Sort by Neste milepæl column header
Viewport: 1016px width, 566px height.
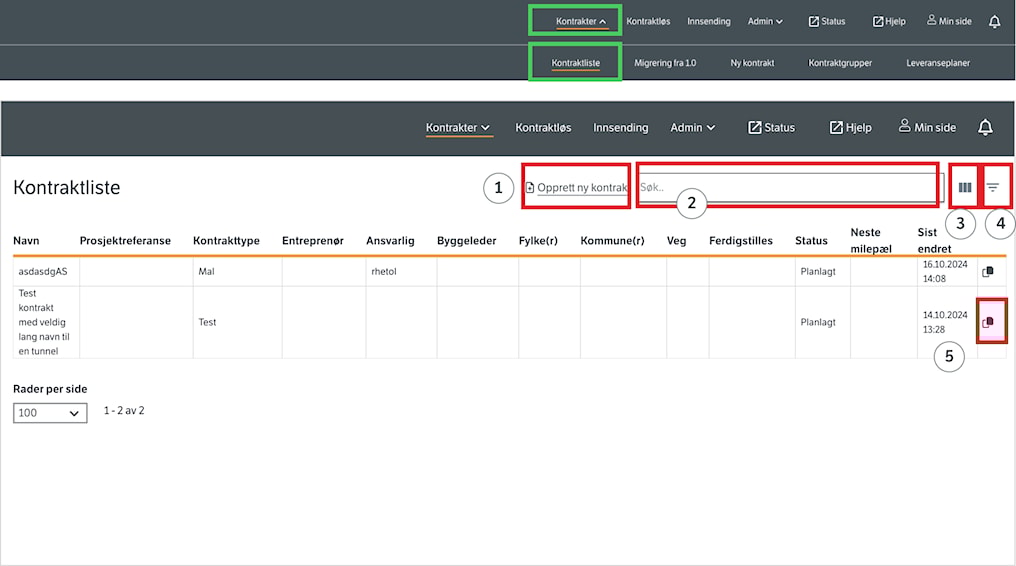click(871, 240)
